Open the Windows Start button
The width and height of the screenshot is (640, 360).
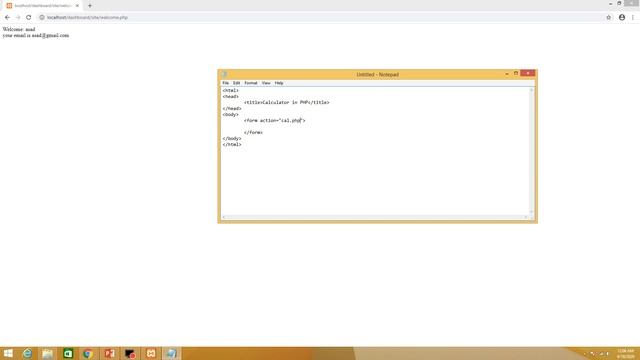tap(8, 353)
